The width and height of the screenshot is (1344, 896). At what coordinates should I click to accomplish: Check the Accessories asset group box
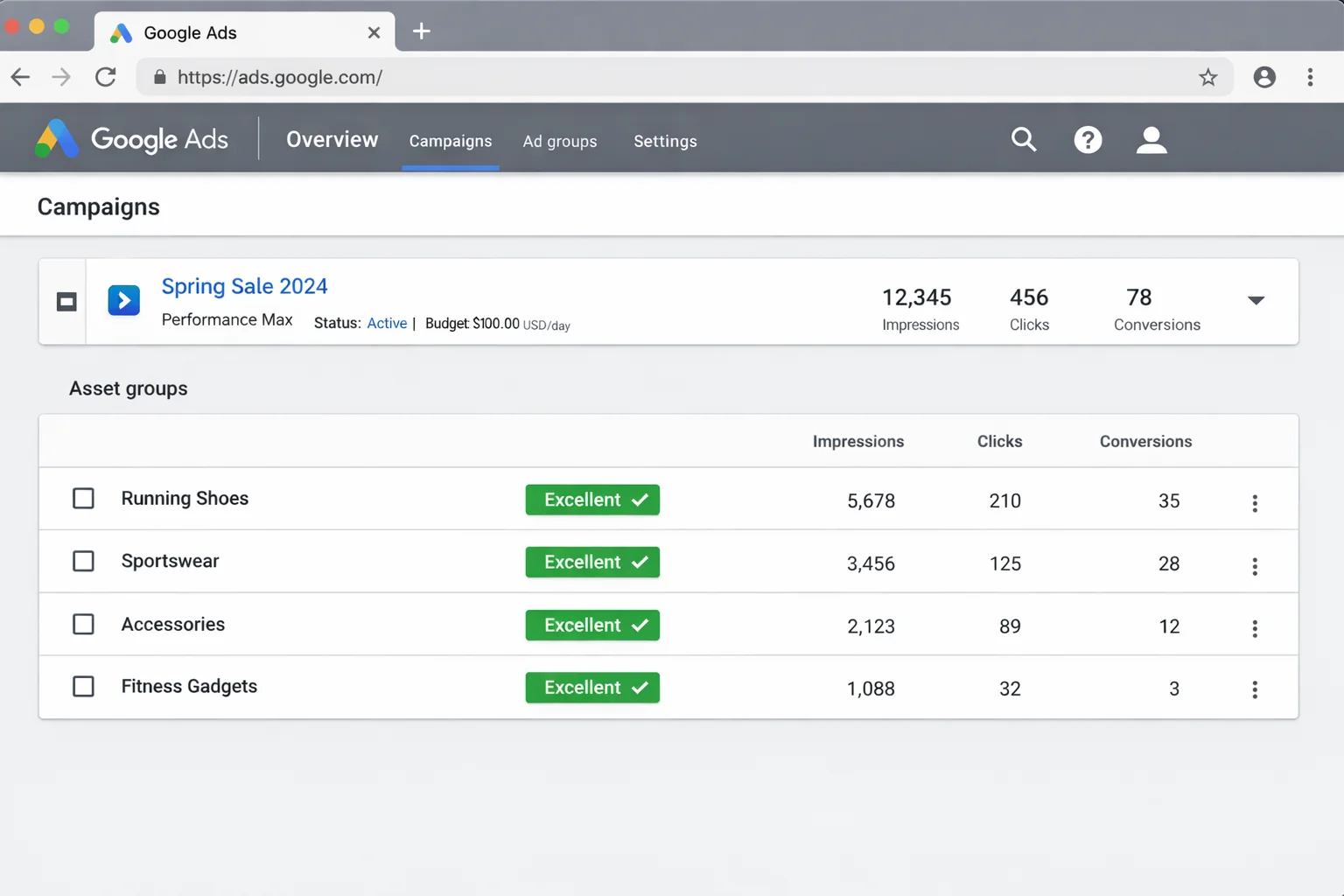[x=83, y=624]
